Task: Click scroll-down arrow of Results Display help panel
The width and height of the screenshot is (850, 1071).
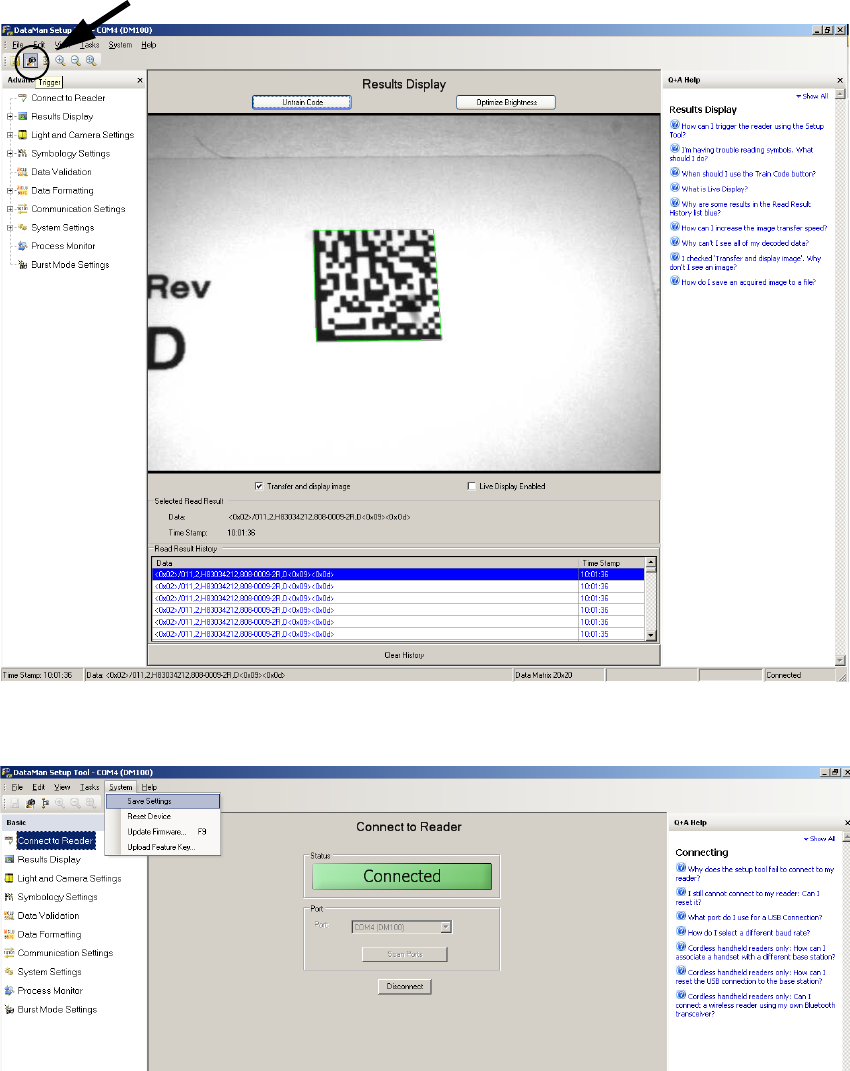Action: (x=840, y=660)
